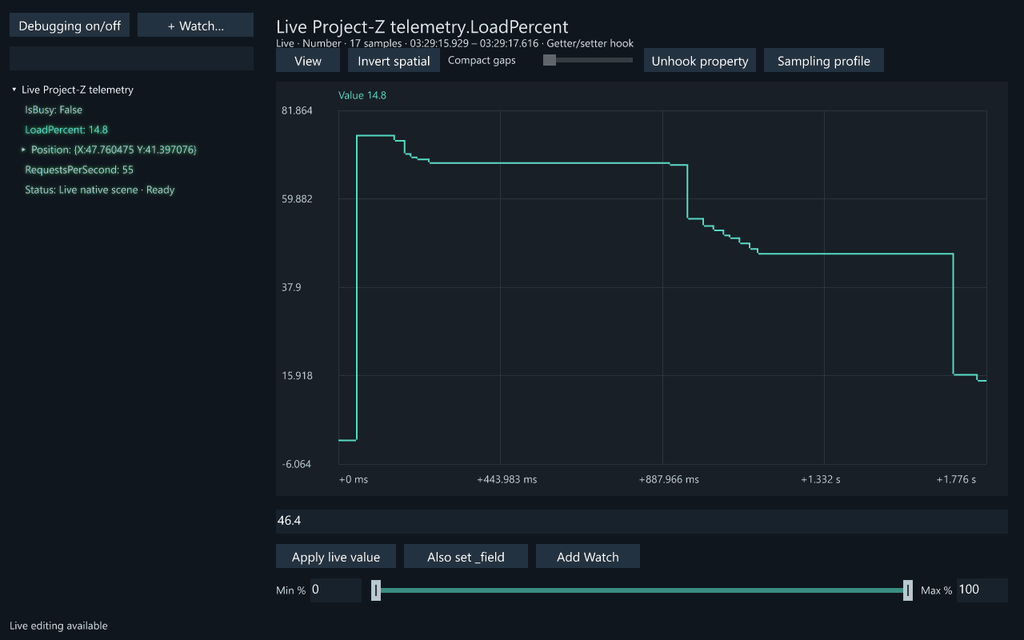This screenshot has width=1024, height=640.
Task: Click the Value 14.8 chart label
Action: (362, 95)
